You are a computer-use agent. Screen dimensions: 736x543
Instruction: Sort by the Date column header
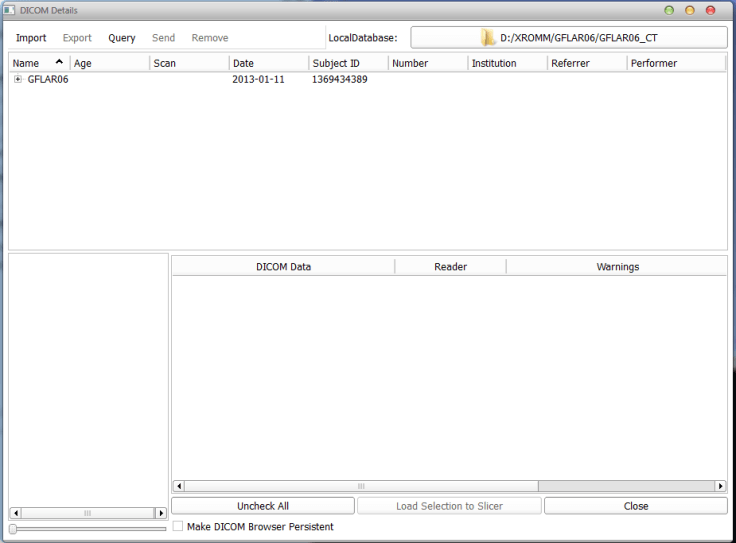pyautogui.click(x=269, y=63)
